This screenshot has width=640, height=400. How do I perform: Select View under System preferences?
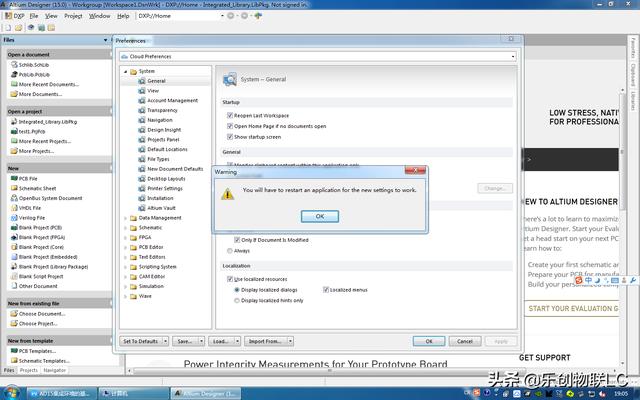tap(153, 91)
